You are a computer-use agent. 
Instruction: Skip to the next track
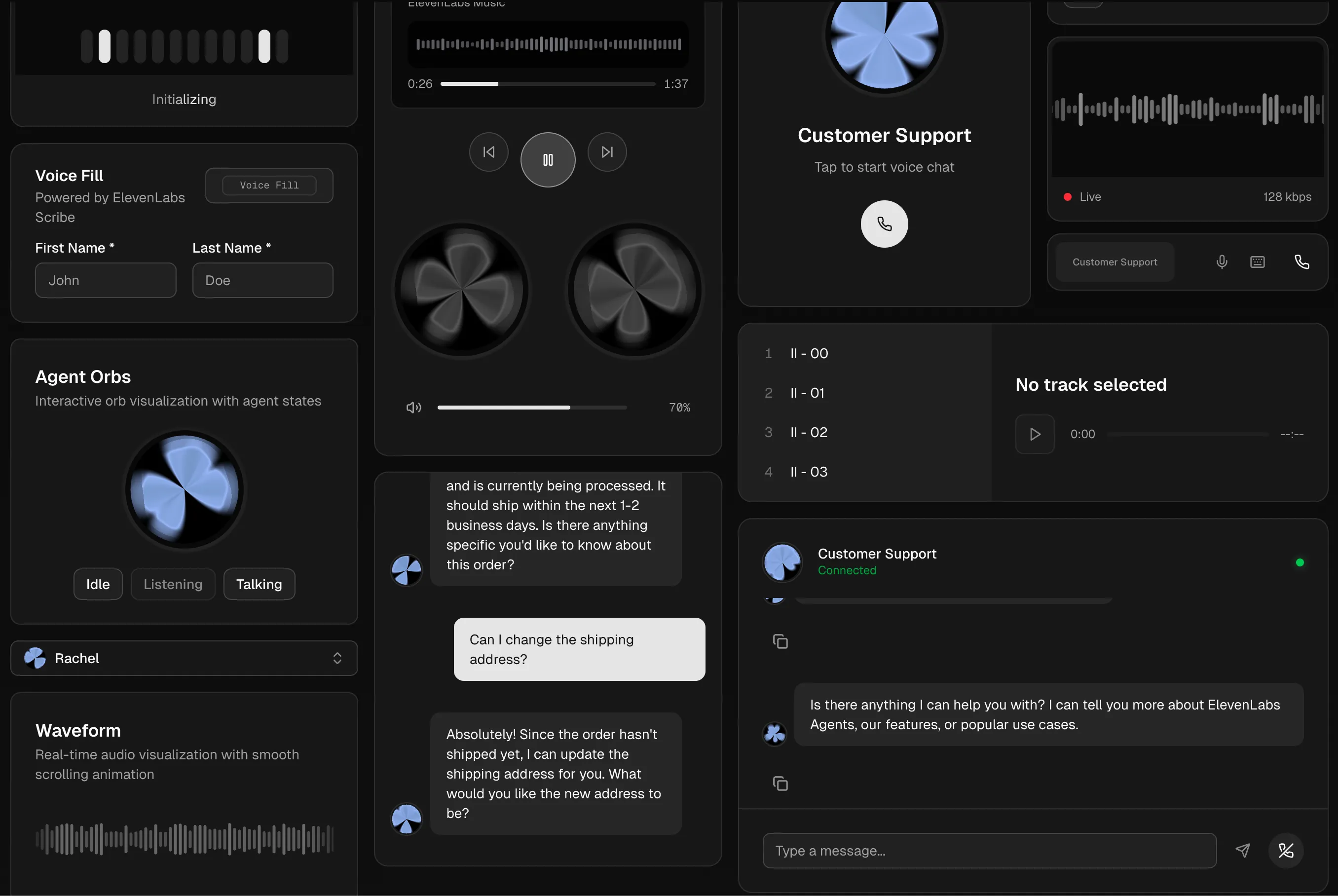tap(607, 152)
